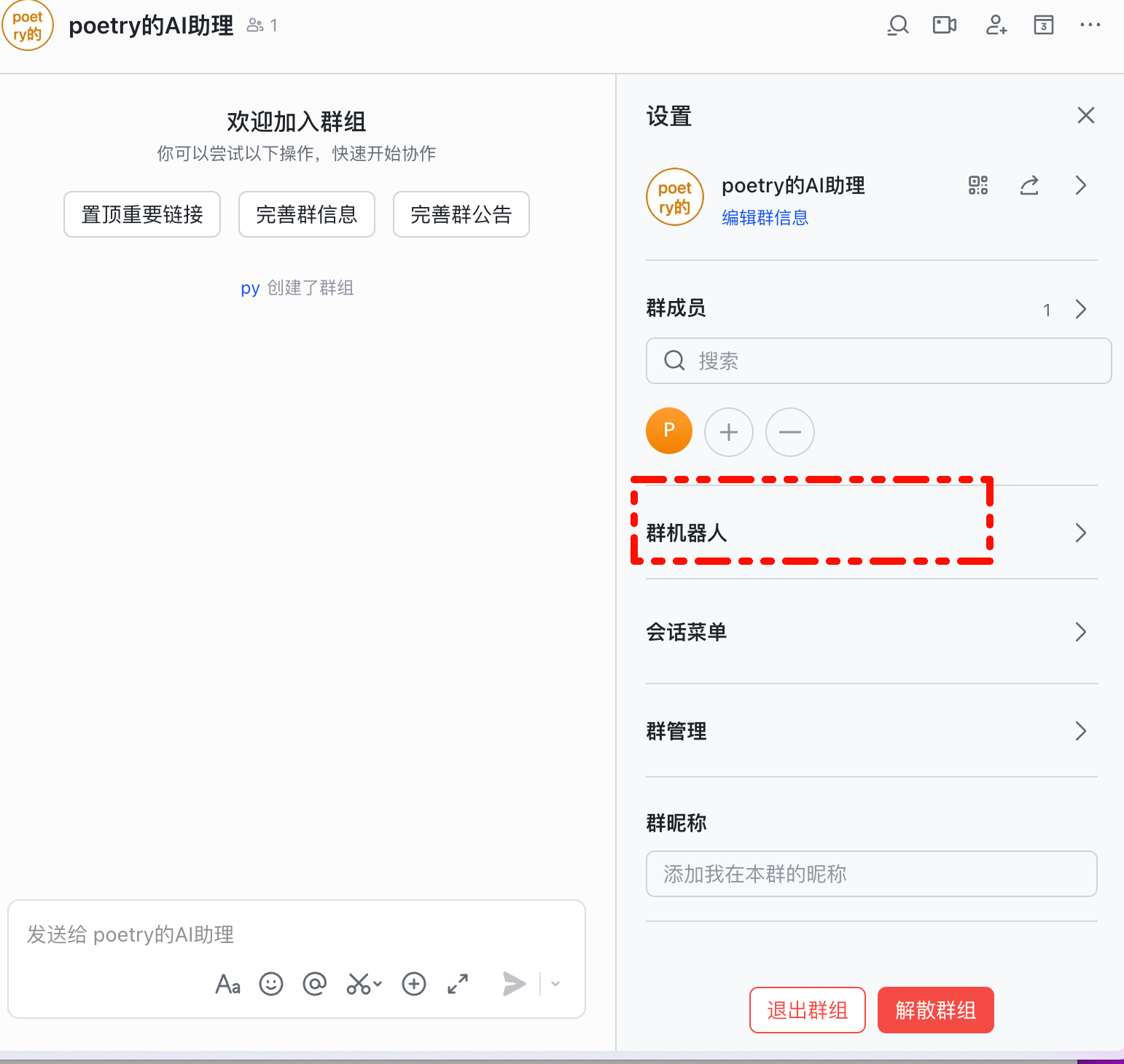The height and width of the screenshot is (1064, 1124).
Task: Open the 群机器人 settings row
Action: [x=871, y=533]
